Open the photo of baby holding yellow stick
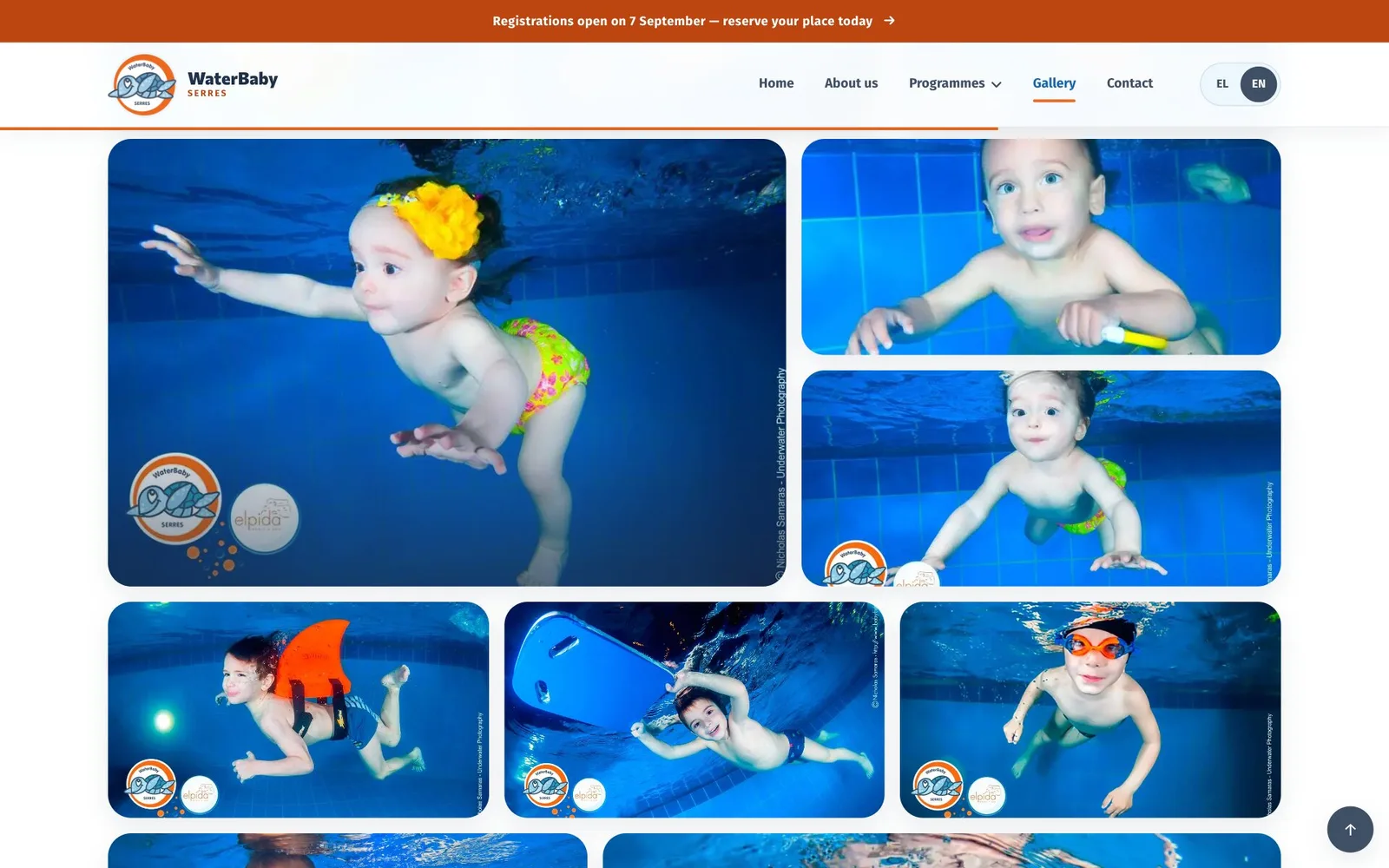The image size is (1389, 868). pos(1041,247)
